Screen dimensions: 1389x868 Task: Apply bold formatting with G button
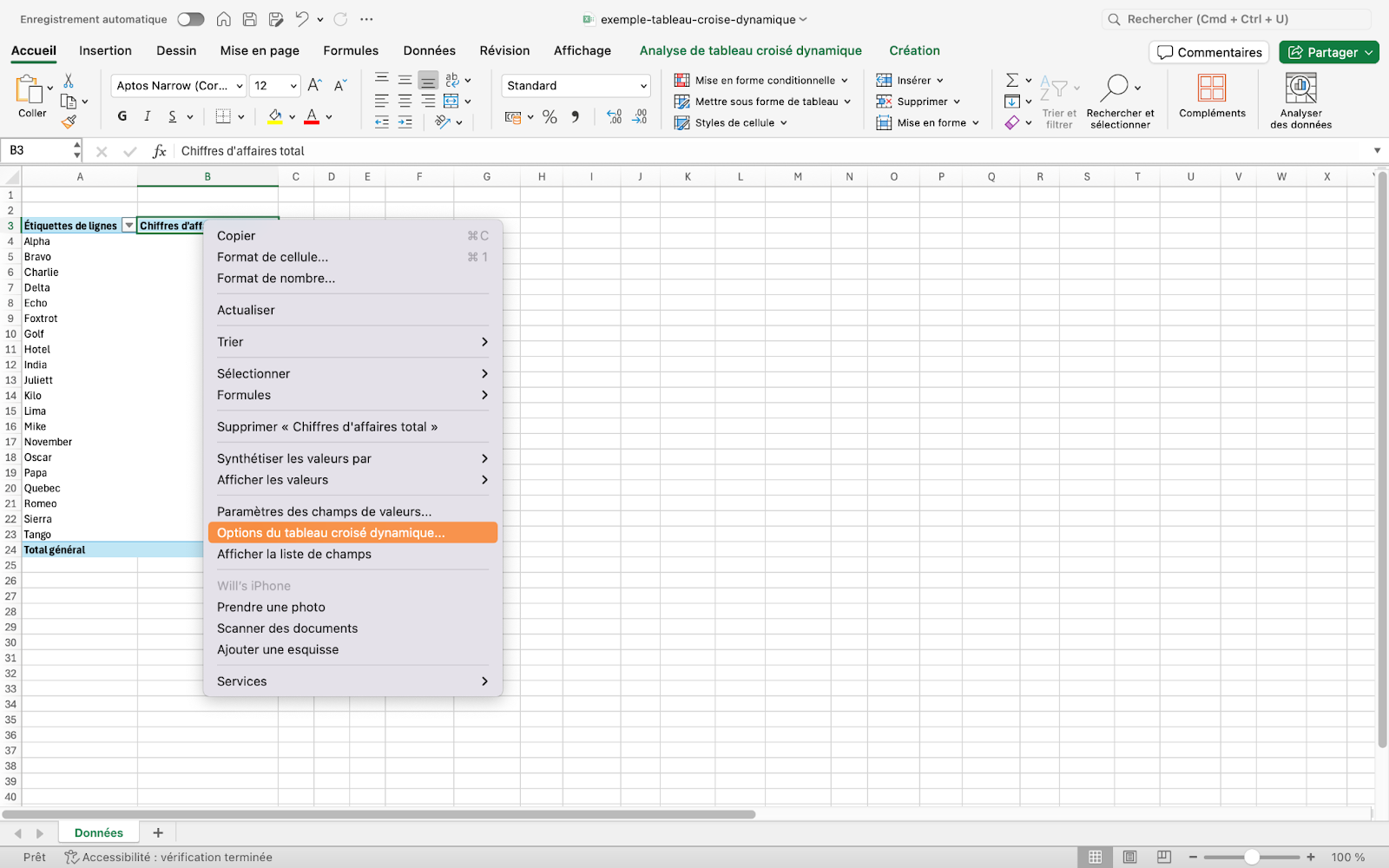tap(122, 116)
